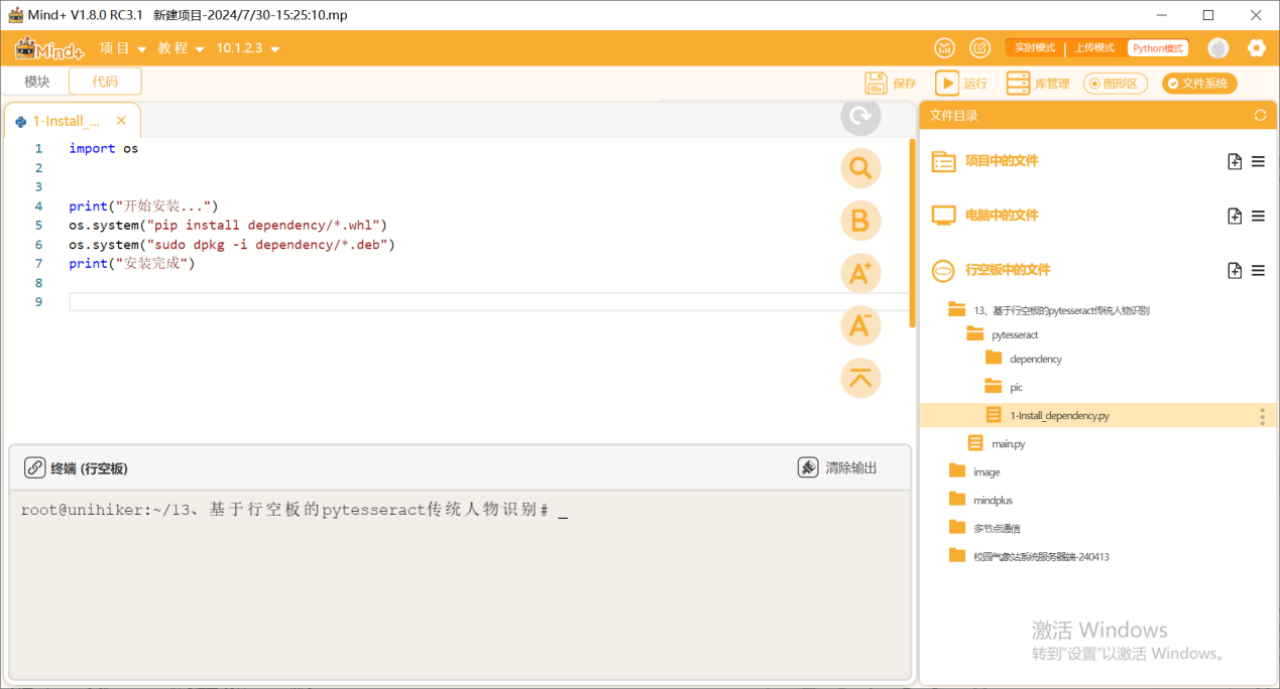This screenshot has height=689, width=1280.
Task: Click add-file icon beside 项目中的文件
Action: (x=1235, y=161)
